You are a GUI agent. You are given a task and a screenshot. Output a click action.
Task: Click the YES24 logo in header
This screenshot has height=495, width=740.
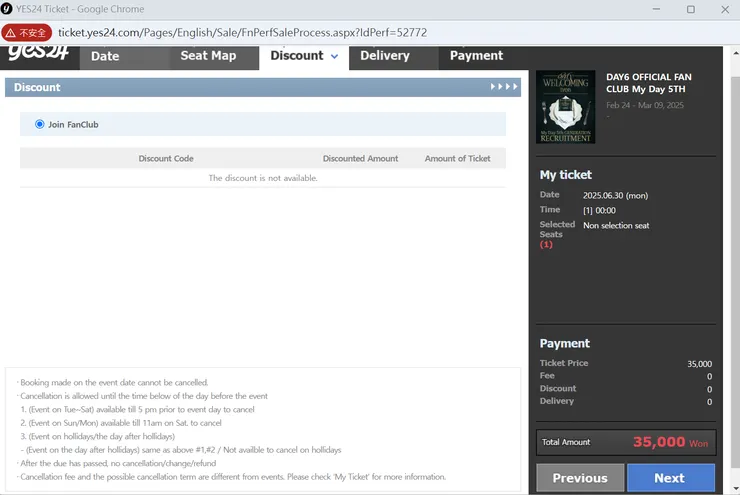click(38, 53)
